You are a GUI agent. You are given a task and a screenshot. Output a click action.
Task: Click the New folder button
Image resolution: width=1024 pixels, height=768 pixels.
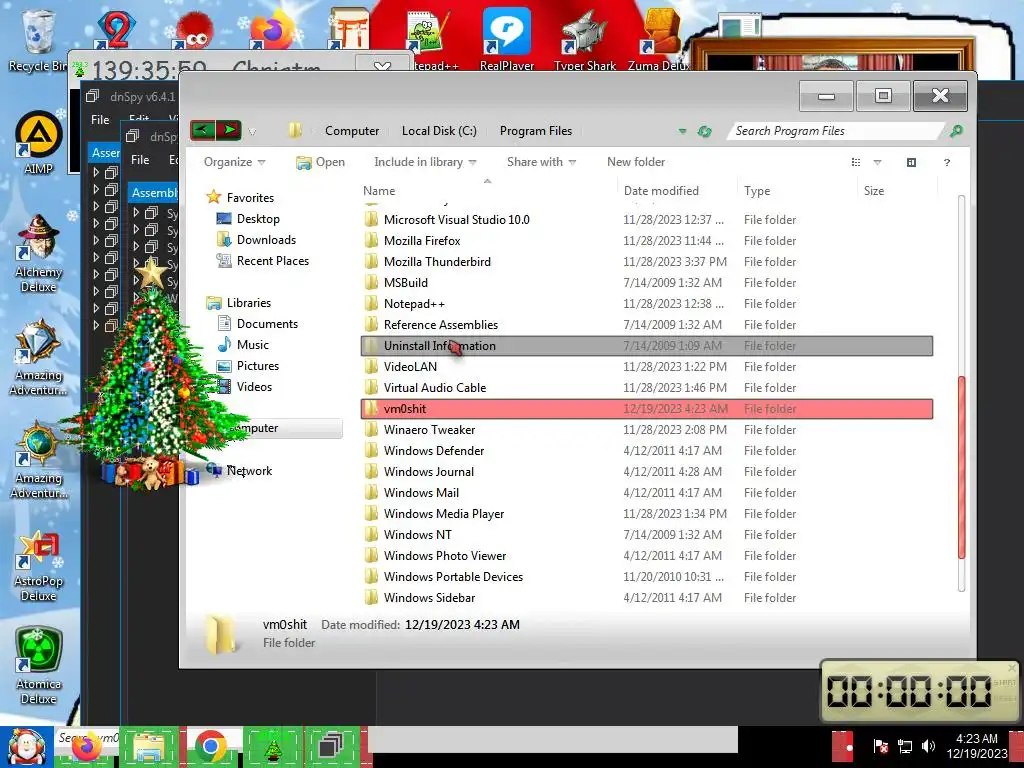[635, 162]
